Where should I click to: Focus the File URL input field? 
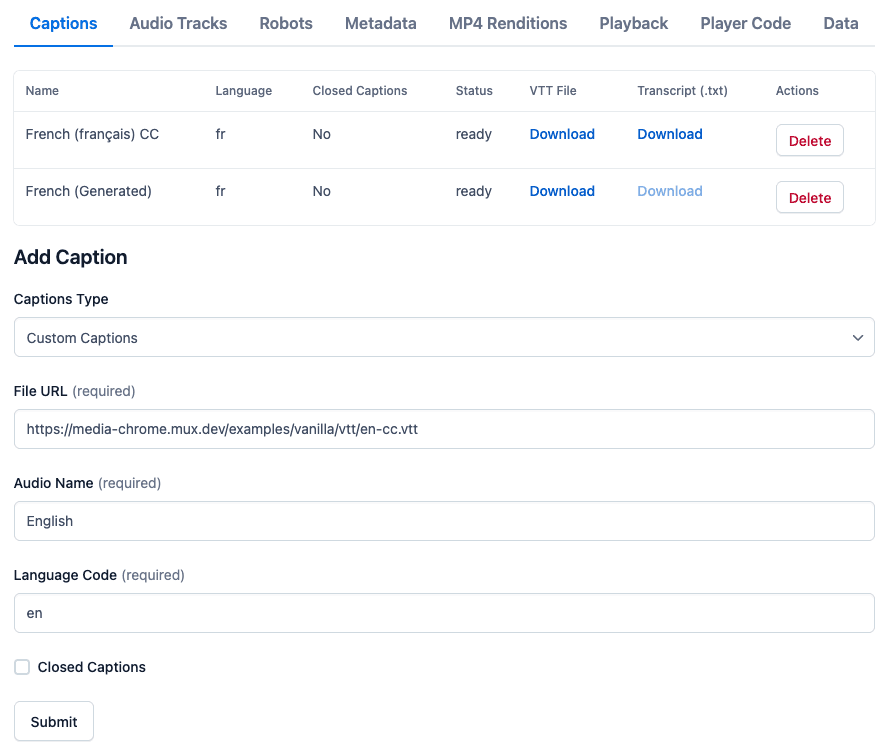click(x=444, y=429)
